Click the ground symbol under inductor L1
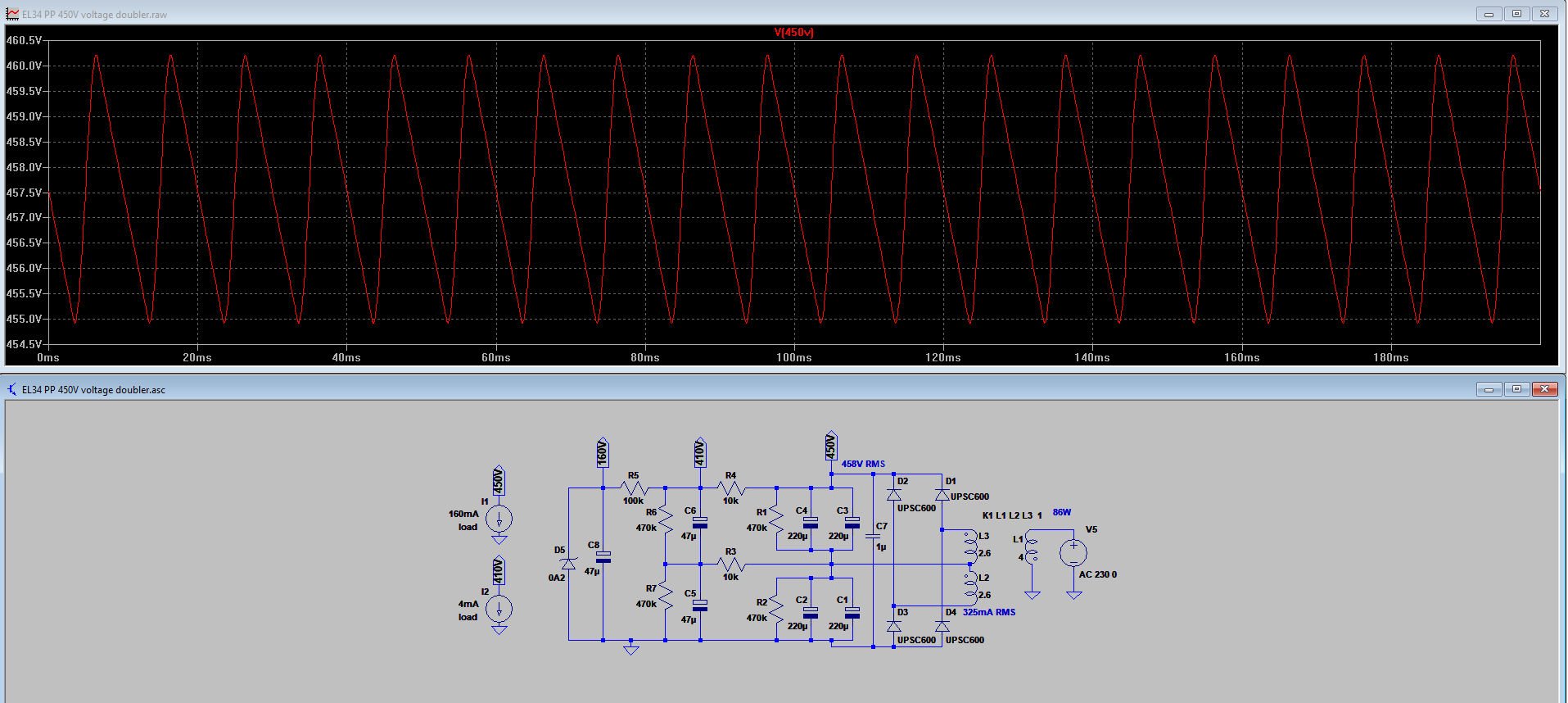Screen dimensions: 1568x703 tap(1032, 594)
